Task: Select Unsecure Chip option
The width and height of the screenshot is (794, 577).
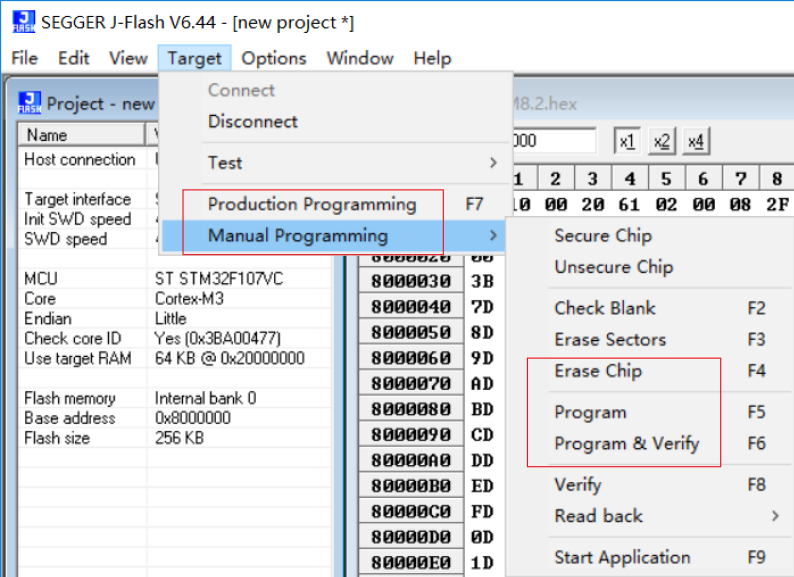Action: (x=614, y=267)
